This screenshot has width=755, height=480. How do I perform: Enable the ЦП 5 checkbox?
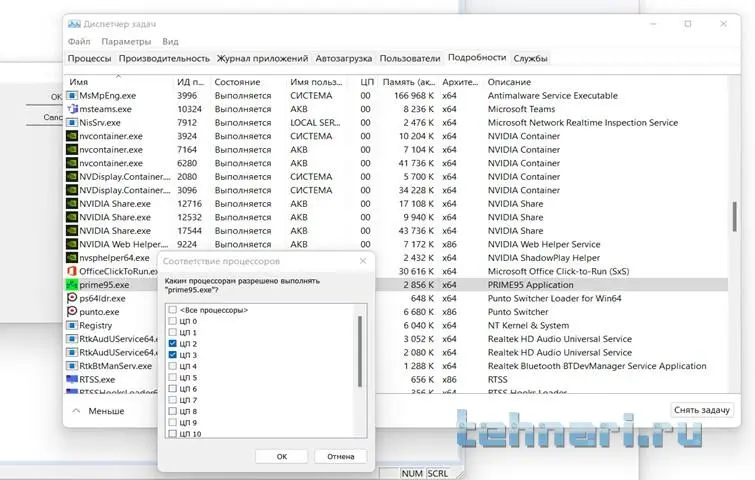[x=172, y=377]
